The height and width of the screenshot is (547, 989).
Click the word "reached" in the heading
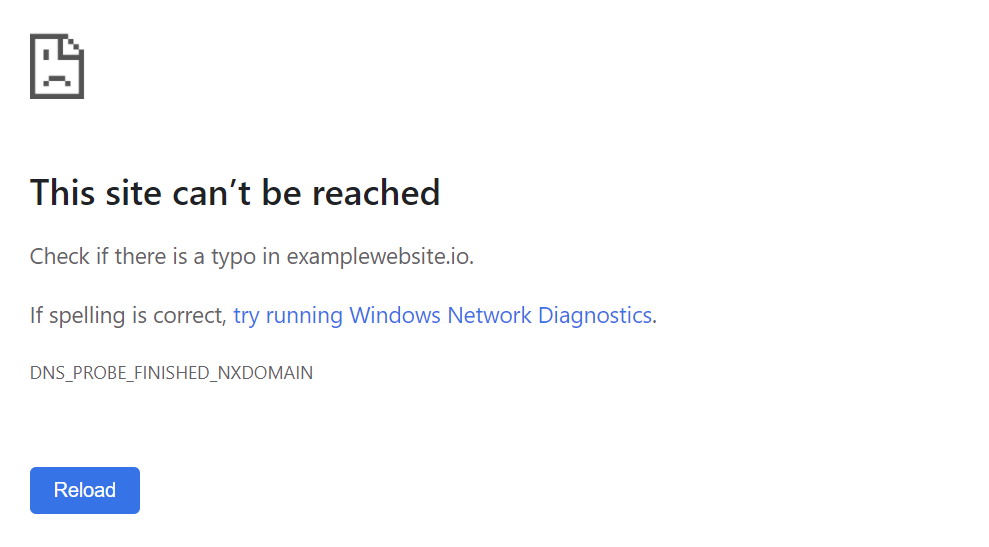pyautogui.click(x=376, y=192)
